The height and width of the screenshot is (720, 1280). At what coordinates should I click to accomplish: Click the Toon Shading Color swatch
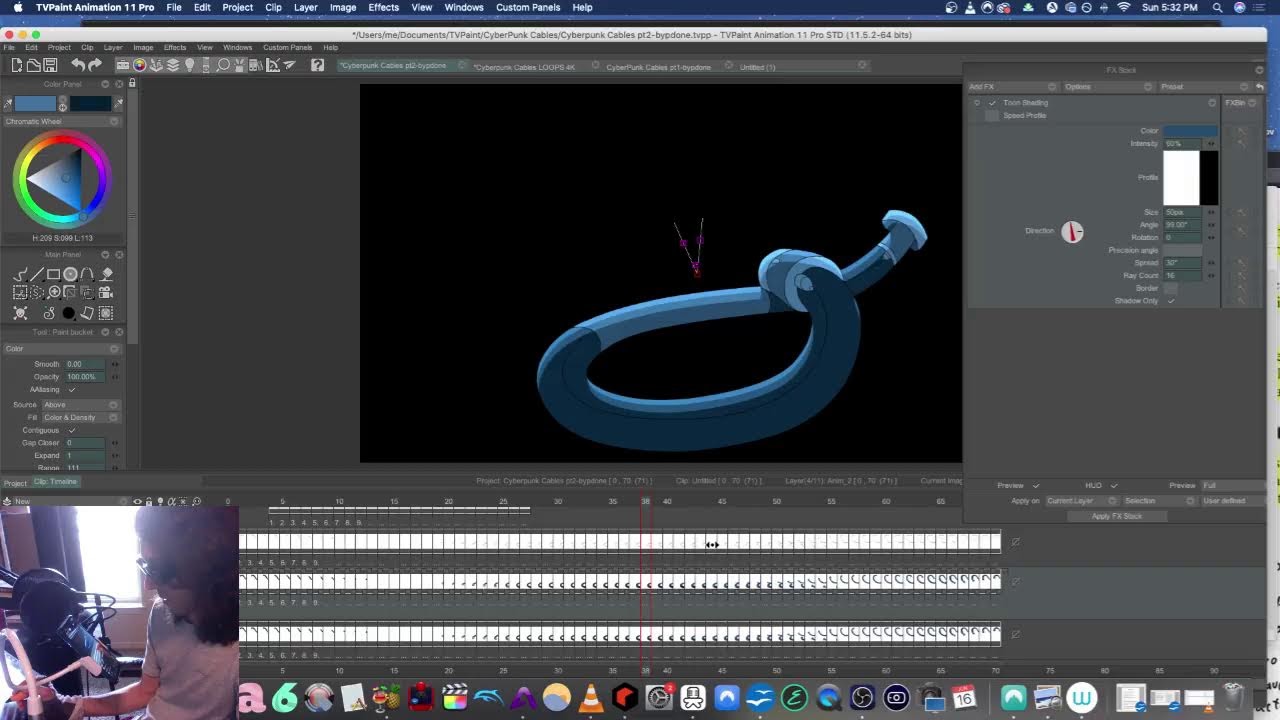[x=1190, y=131]
